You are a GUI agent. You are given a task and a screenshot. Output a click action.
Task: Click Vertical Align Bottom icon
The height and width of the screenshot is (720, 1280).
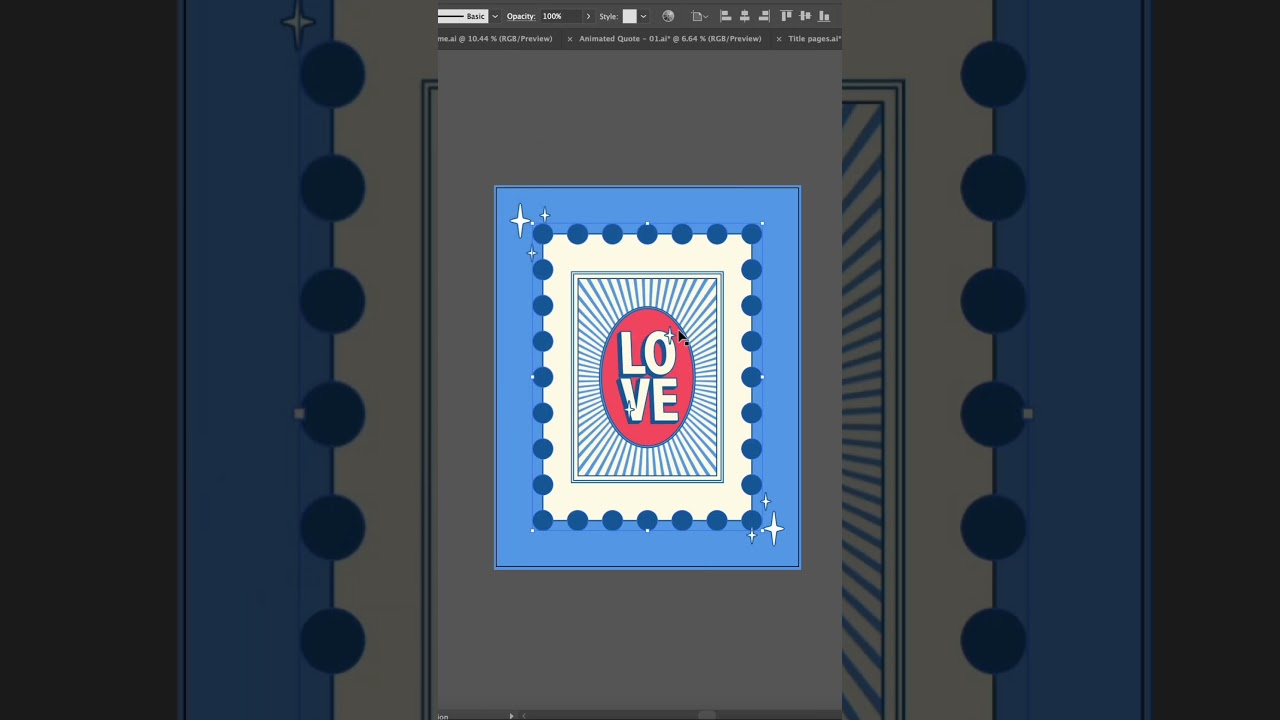(x=824, y=16)
